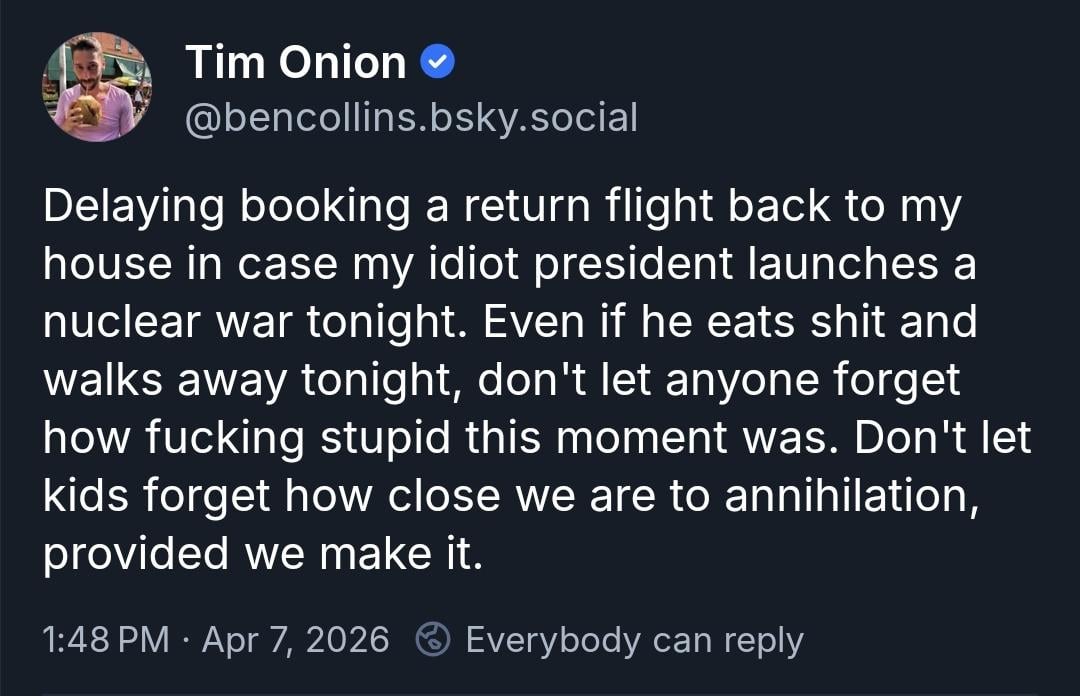Open the Tim Onion display name
The width and height of the screenshot is (1080, 696).
296,64
